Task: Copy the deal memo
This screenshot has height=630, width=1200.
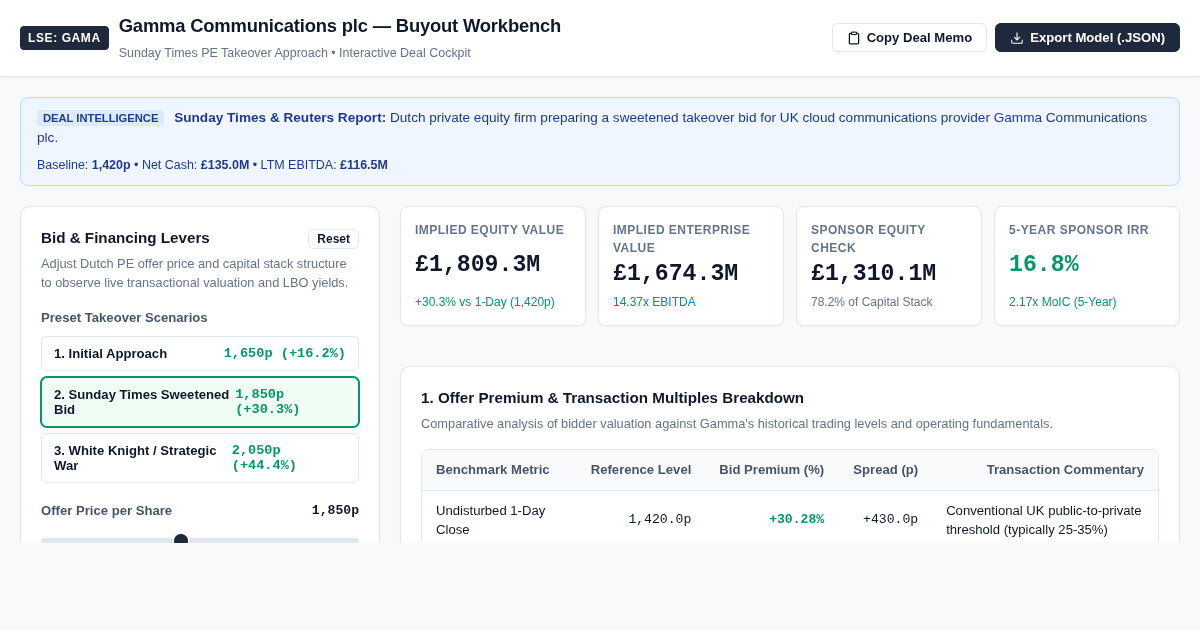Action: (x=909, y=38)
